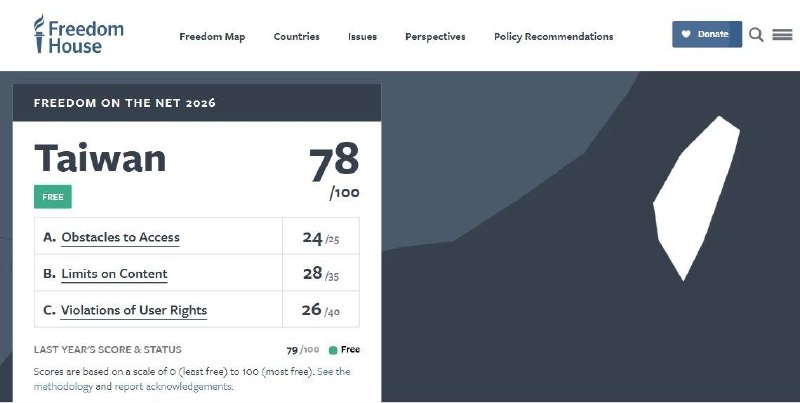
Task: Click the Limits on Content score 28/35
Action: (320, 274)
